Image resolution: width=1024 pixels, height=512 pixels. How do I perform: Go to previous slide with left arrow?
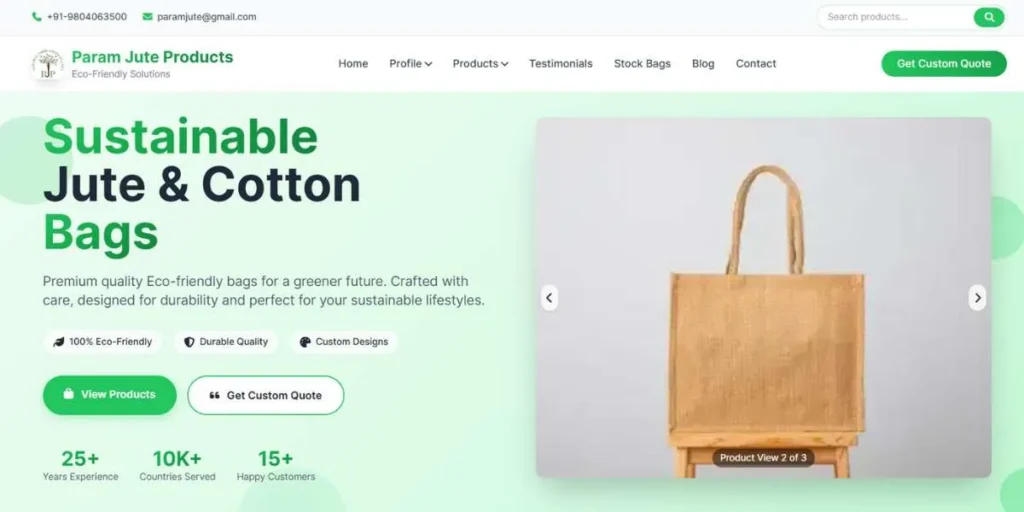[x=549, y=298]
